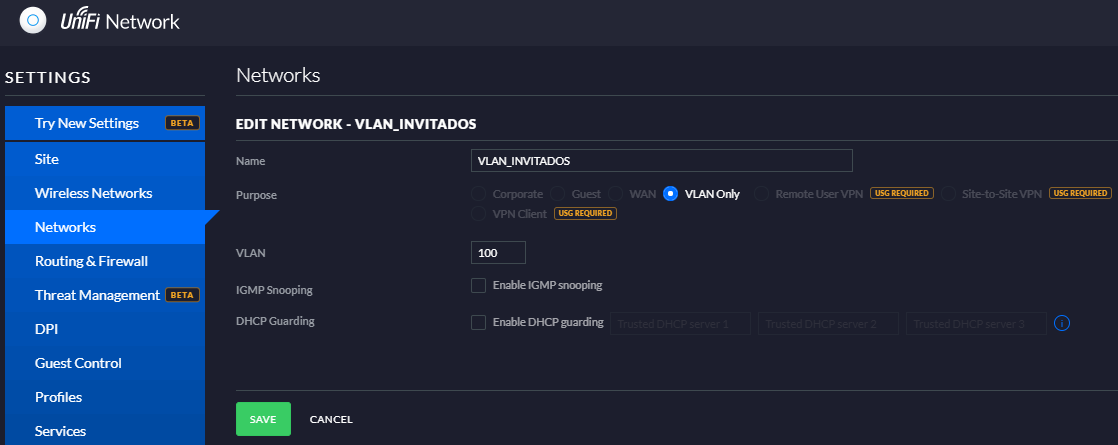Select the Corporate purpose radio button

coord(478,193)
